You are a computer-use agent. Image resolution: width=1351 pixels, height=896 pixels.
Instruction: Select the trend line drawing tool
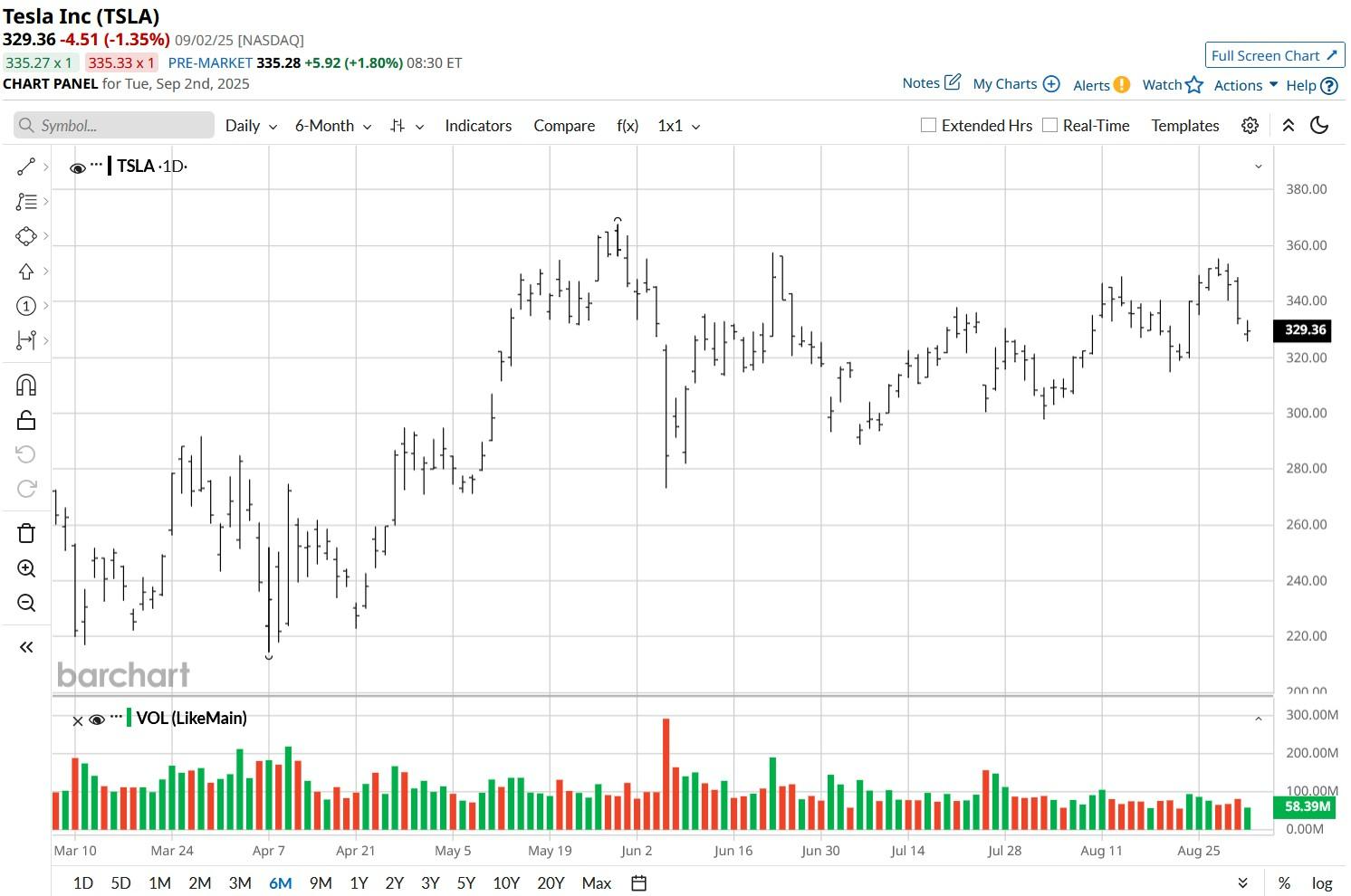tap(26, 167)
